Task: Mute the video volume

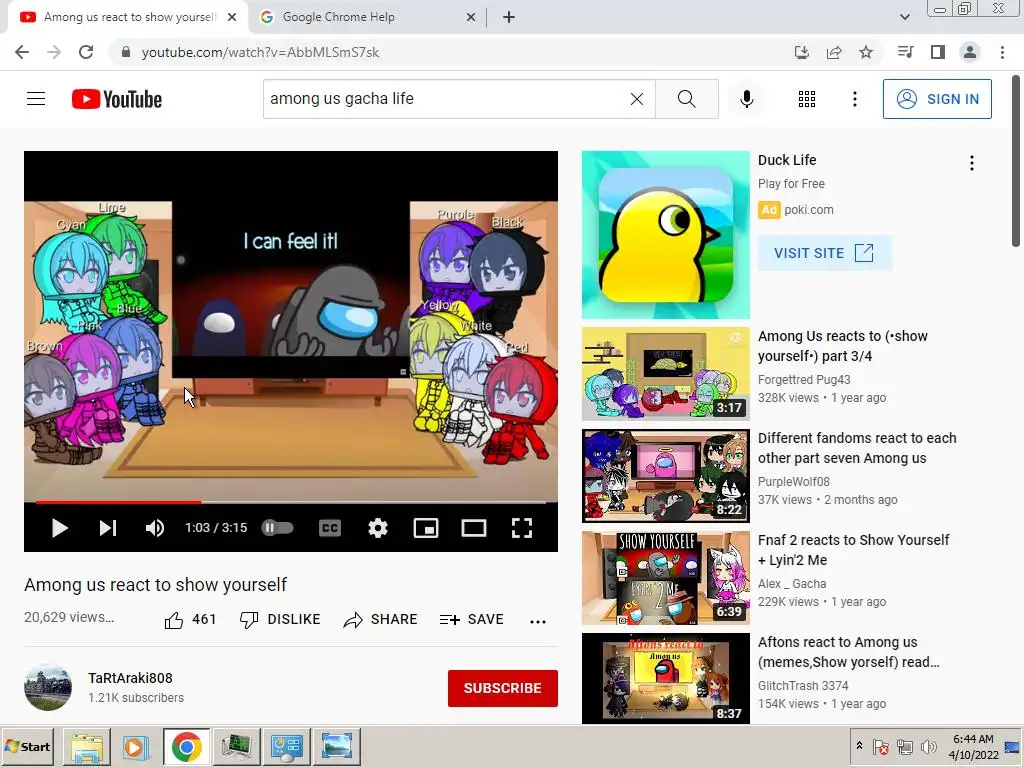Action: point(155,528)
